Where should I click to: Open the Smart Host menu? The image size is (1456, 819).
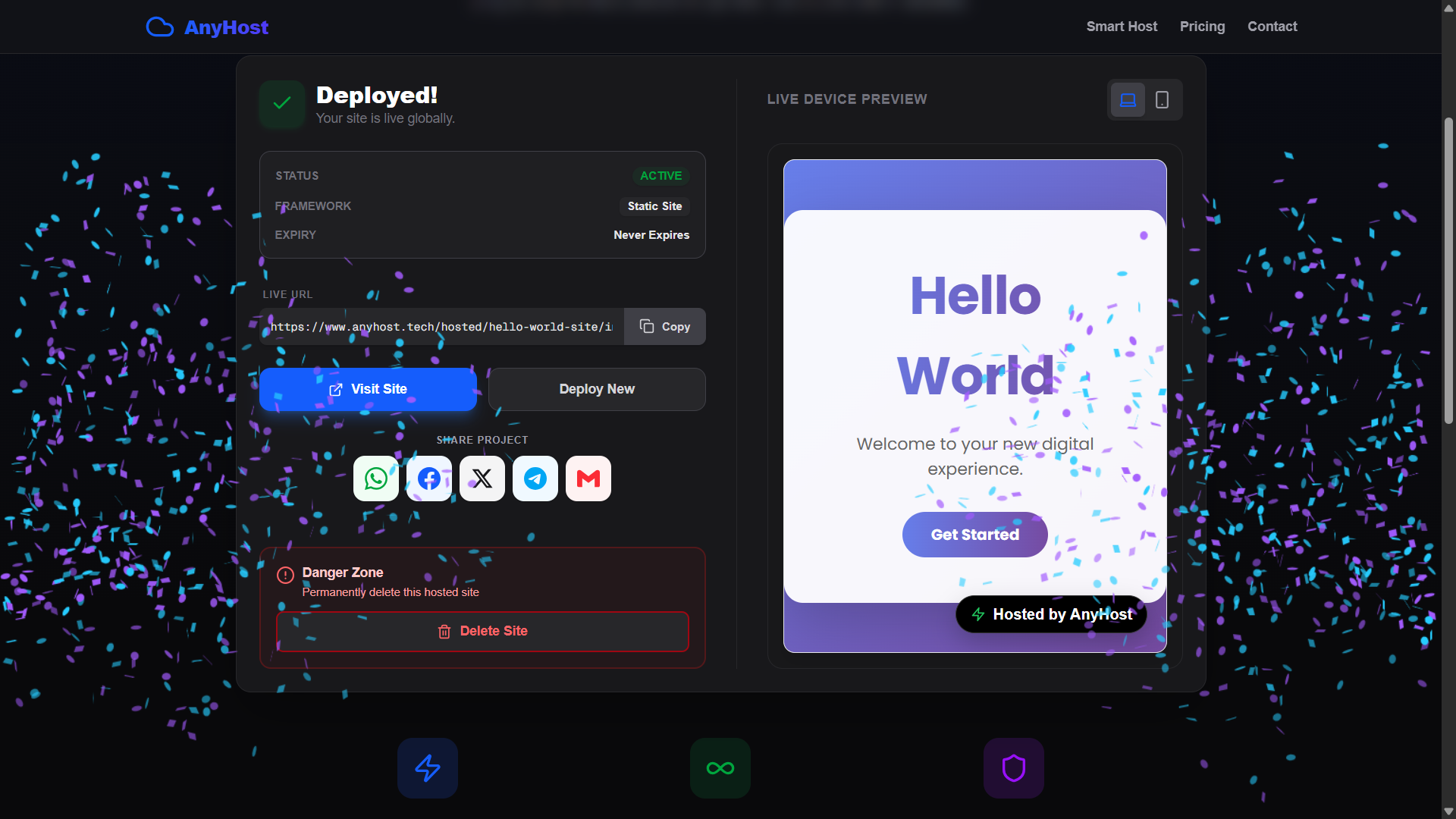coord(1122,27)
